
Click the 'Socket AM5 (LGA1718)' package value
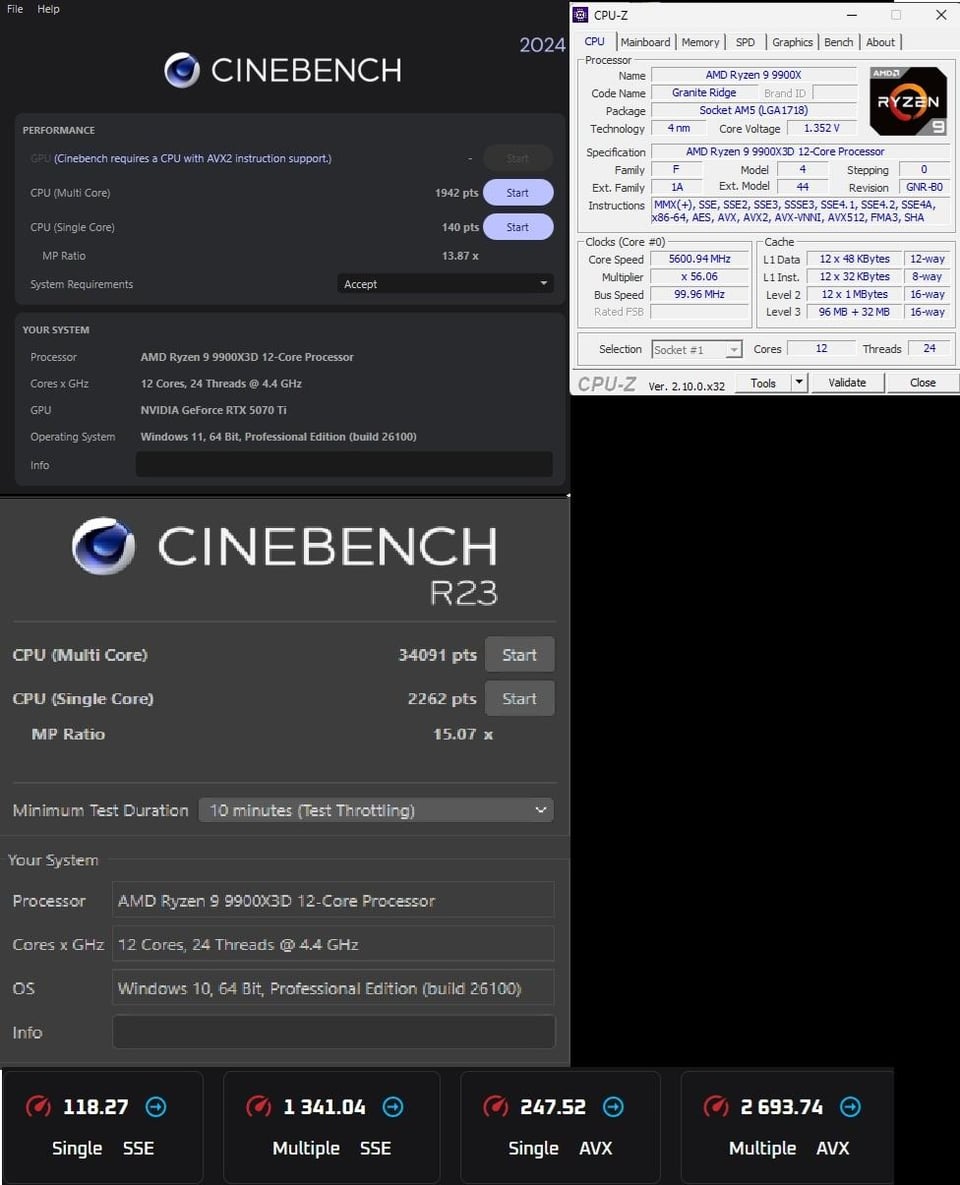[x=754, y=110]
